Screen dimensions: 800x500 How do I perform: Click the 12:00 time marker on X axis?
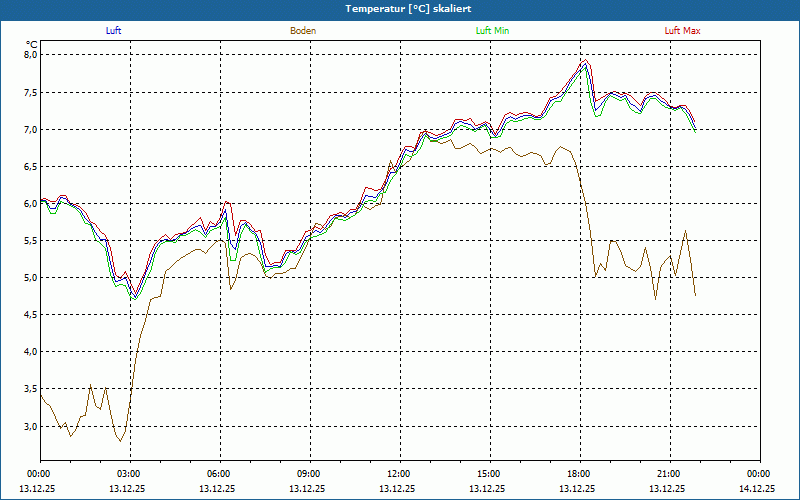tap(399, 473)
